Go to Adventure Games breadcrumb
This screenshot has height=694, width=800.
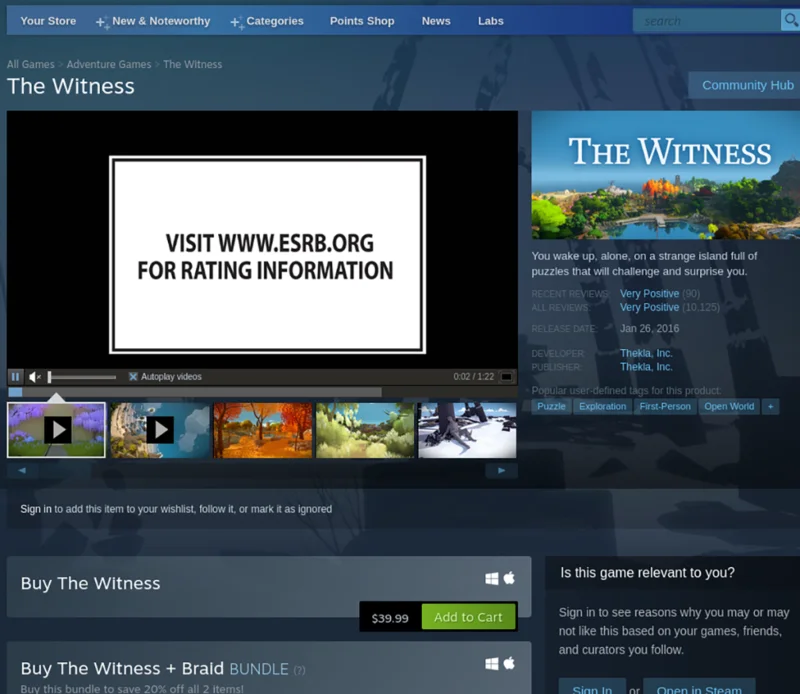click(109, 64)
